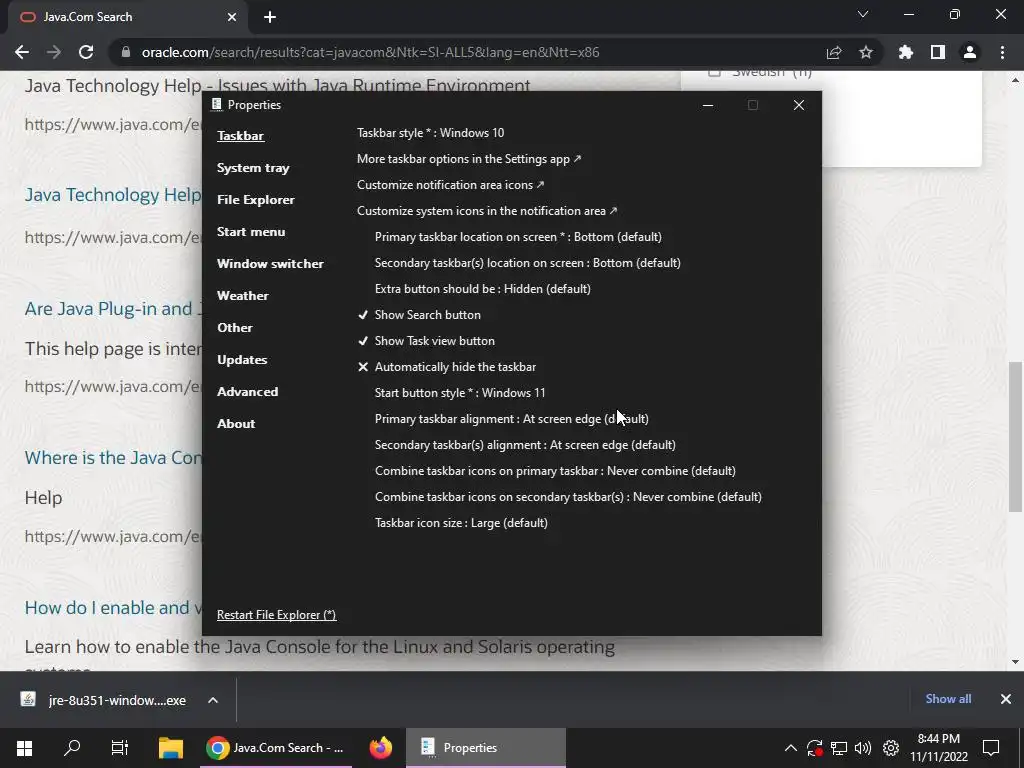Open Customize system icons in notification area
Screen dimensions: 1024x768
tap(487, 211)
